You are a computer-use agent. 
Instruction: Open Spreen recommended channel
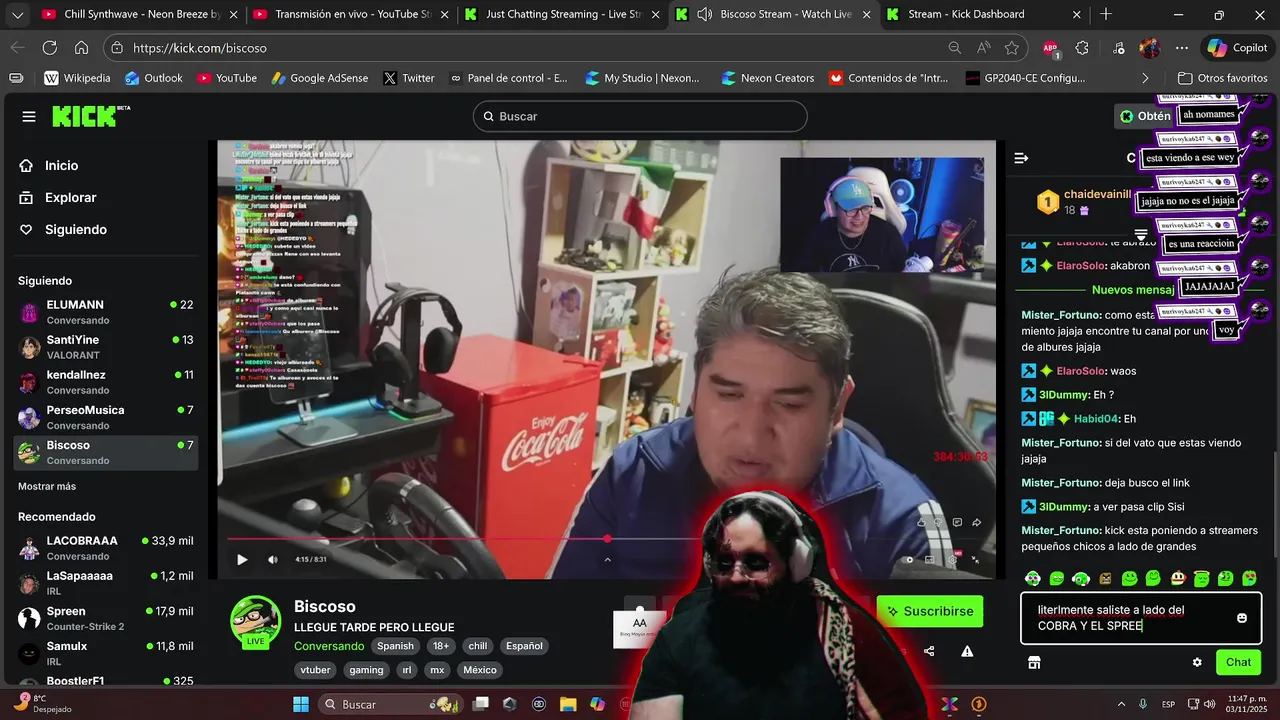(107, 618)
